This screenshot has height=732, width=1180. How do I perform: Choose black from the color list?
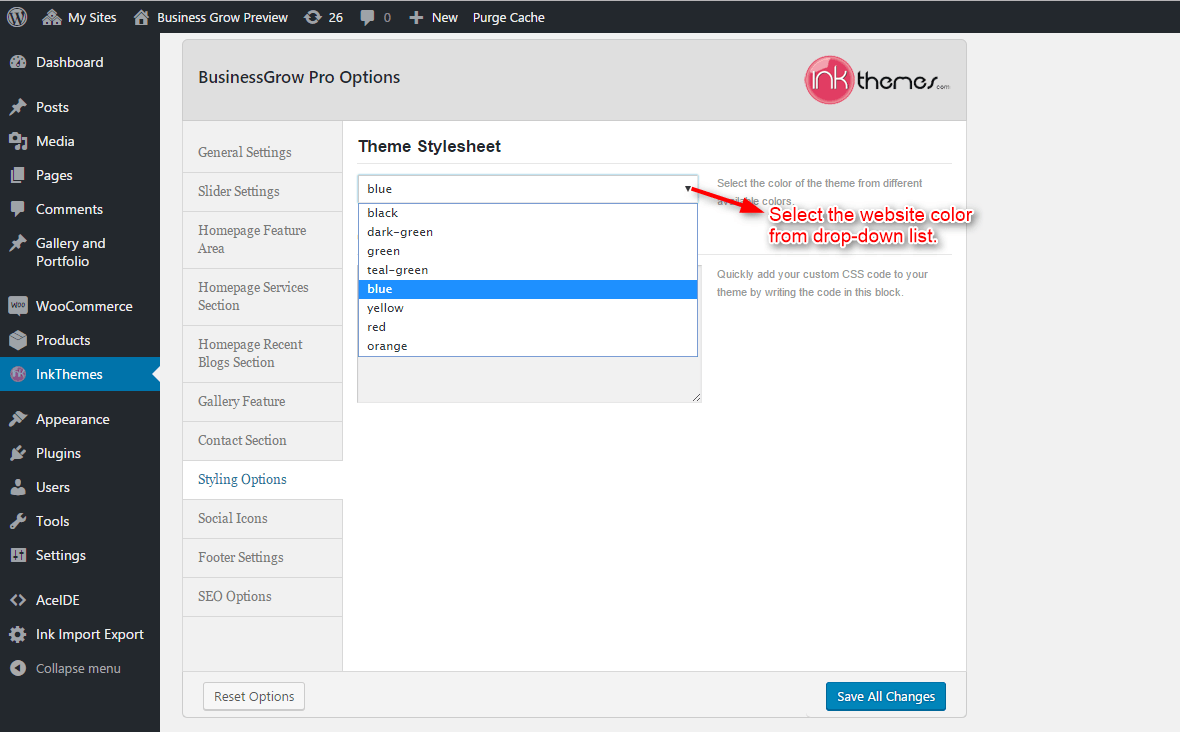pos(528,213)
